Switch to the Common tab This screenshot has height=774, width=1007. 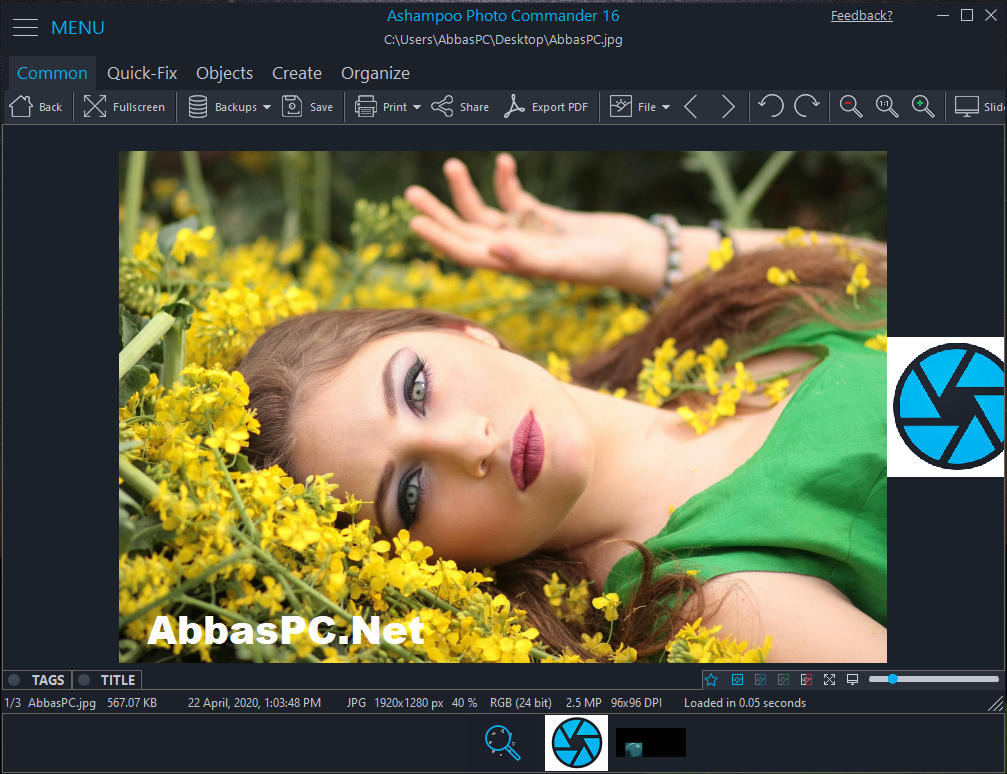(52, 73)
